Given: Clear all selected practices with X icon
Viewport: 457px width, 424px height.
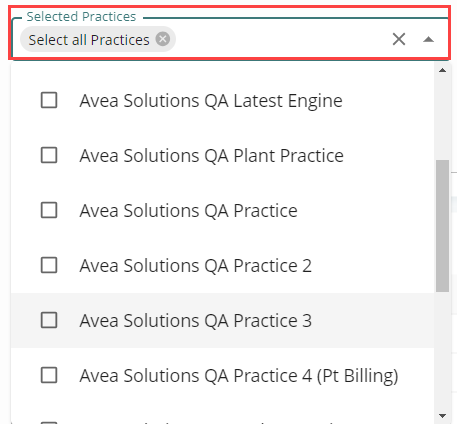Looking at the screenshot, I should click(399, 39).
